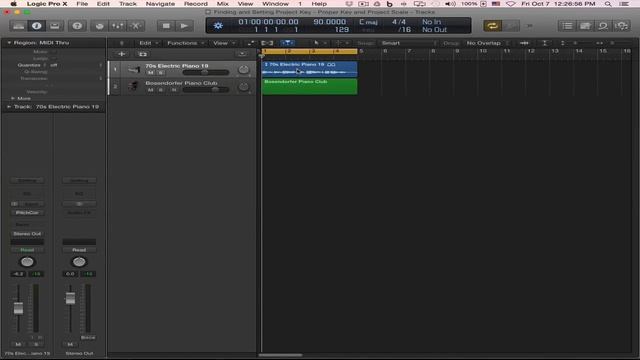
Task: Open LCD display mode gear icon
Action: click(218, 26)
